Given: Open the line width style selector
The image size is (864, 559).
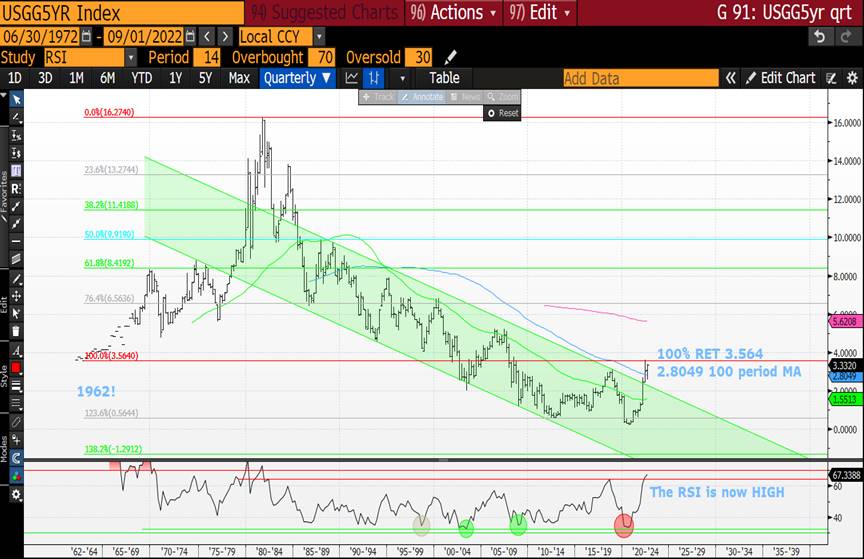Looking at the screenshot, I should click(x=17, y=386).
